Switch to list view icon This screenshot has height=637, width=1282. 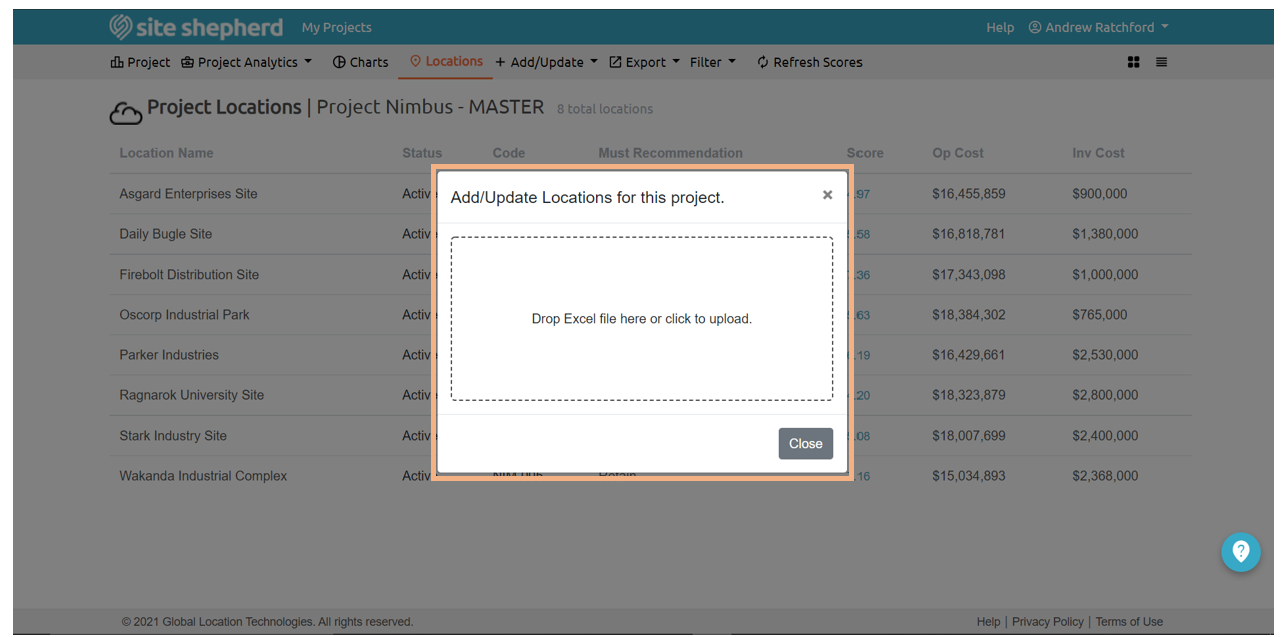tap(1161, 62)
